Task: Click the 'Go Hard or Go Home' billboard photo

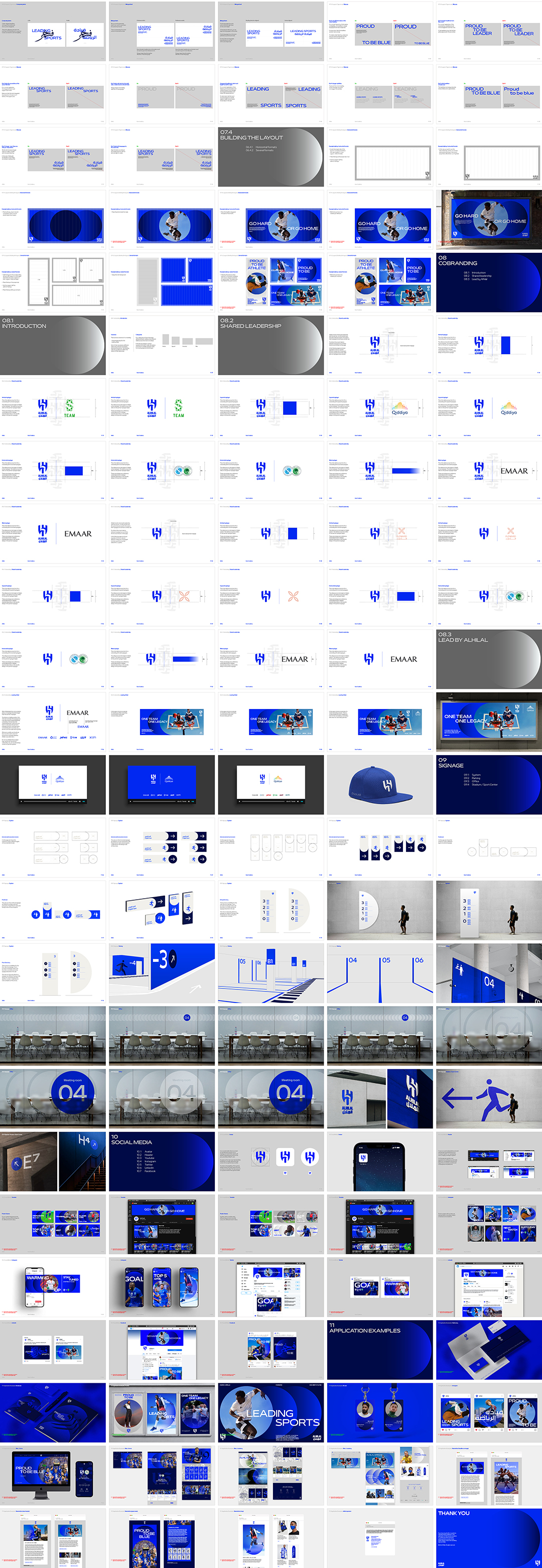Action: [x=488, y=220]
